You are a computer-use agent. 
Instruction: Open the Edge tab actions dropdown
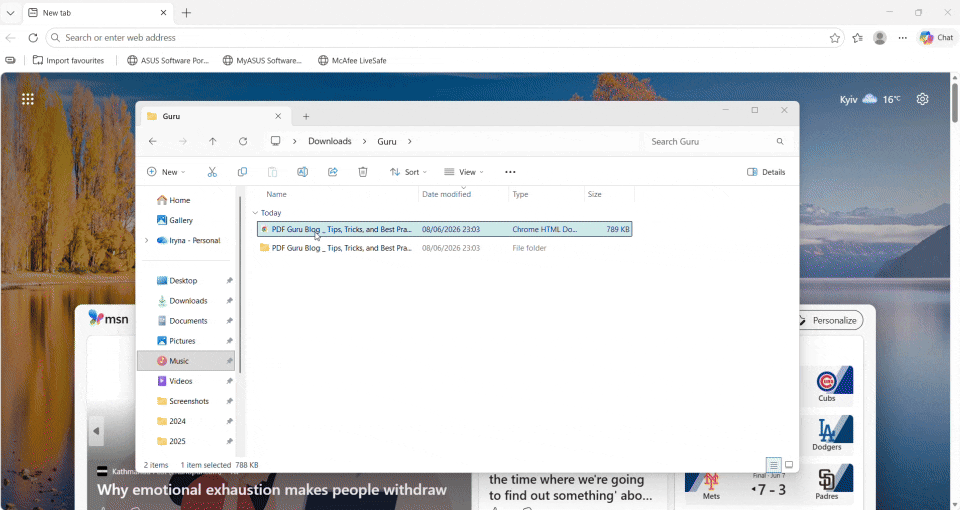[x=10, y=13]
